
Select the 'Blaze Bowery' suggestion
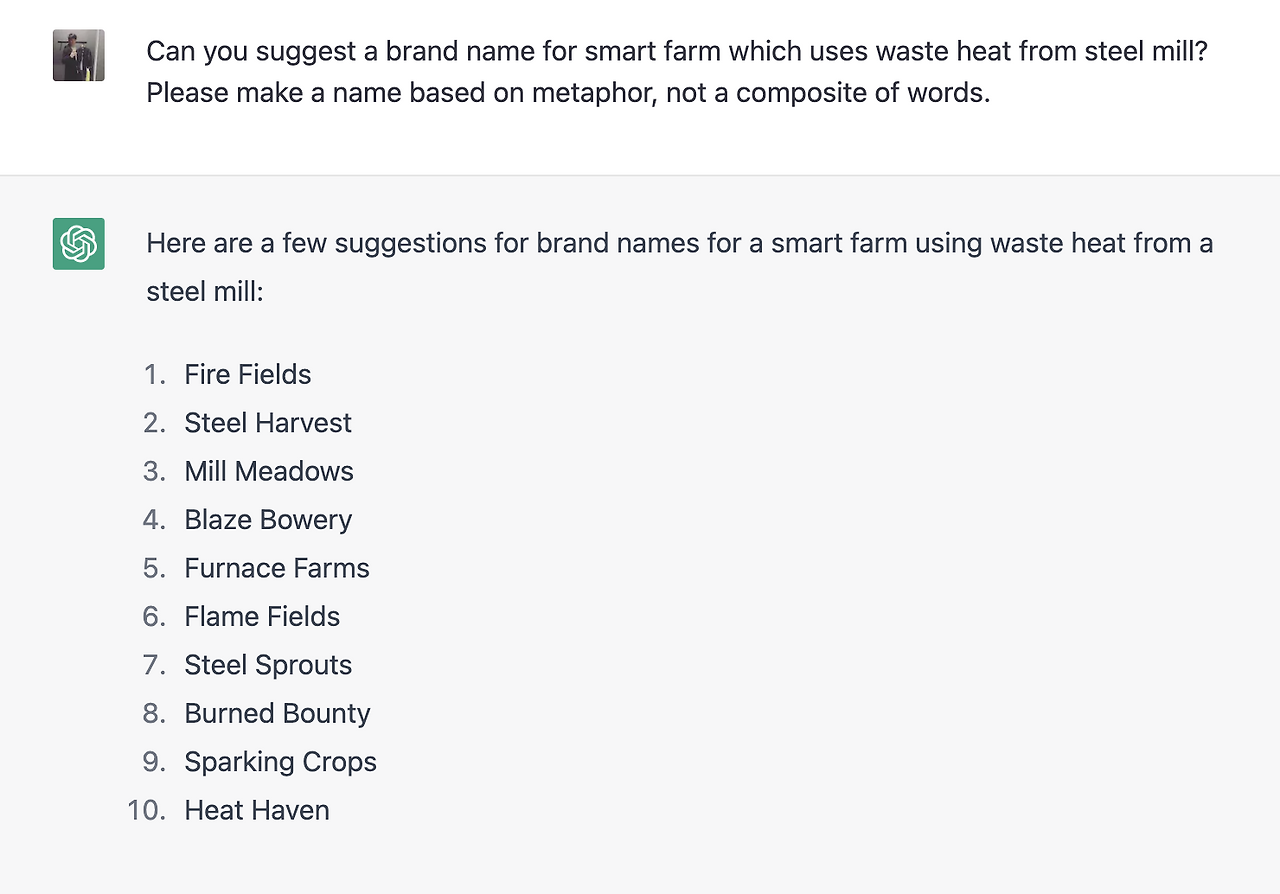(267, 520)
